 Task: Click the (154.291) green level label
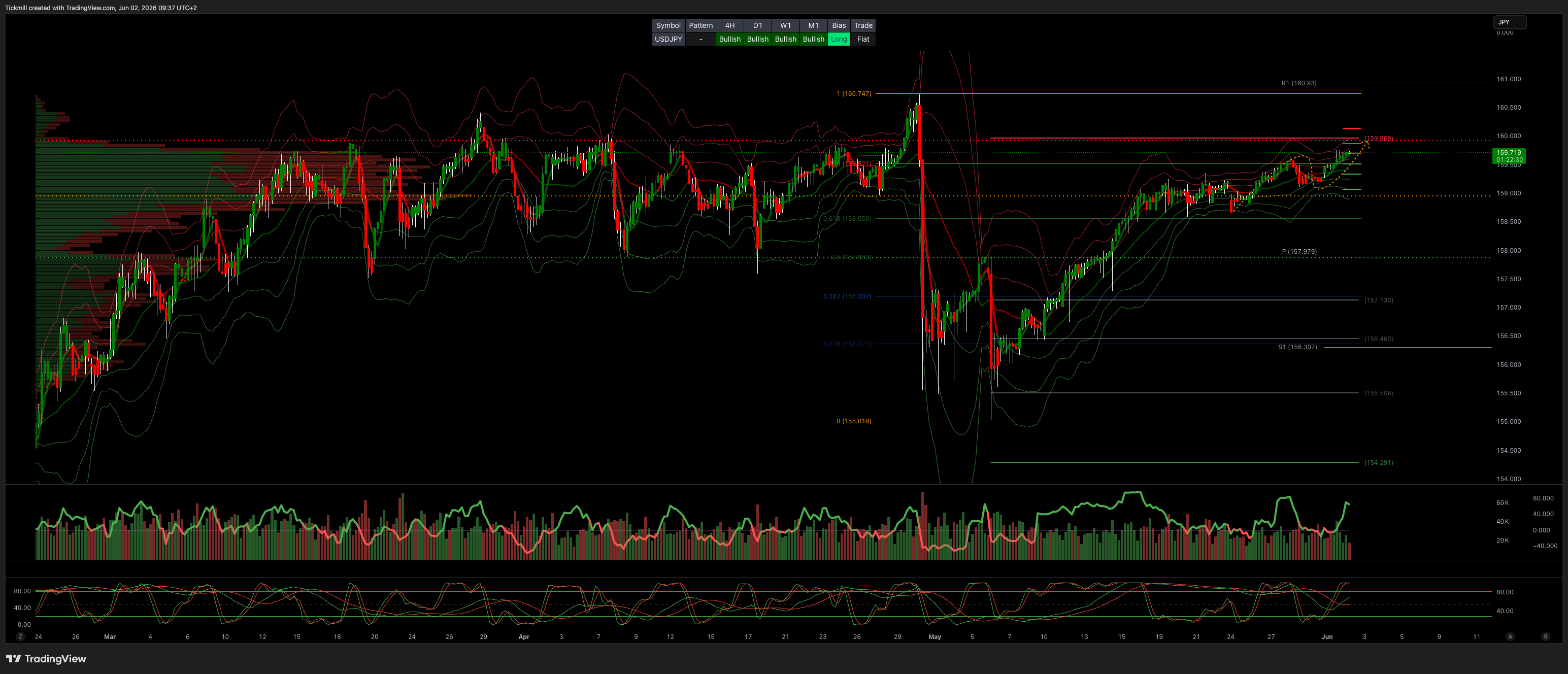[1379, 463]
